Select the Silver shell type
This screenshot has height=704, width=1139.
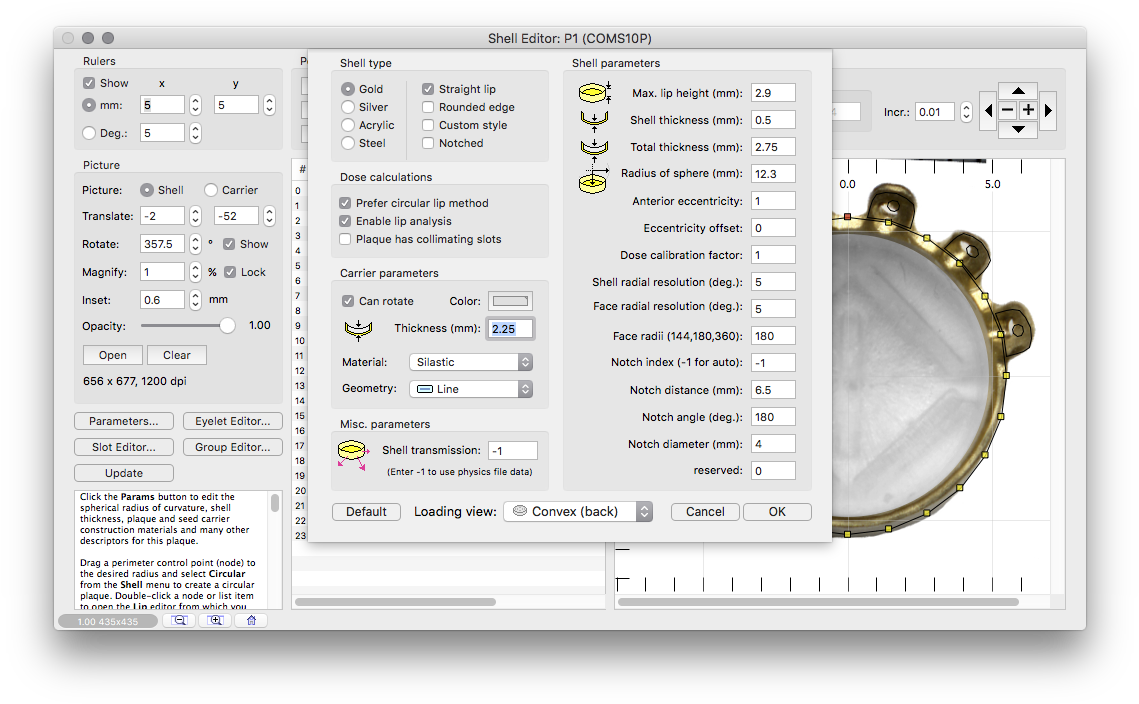click(x=348, y=107)
